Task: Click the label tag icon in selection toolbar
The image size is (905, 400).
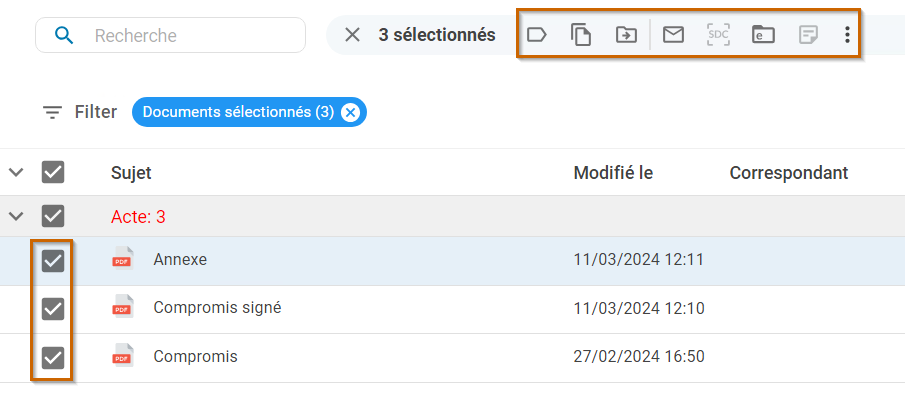Action: (536, 35)
